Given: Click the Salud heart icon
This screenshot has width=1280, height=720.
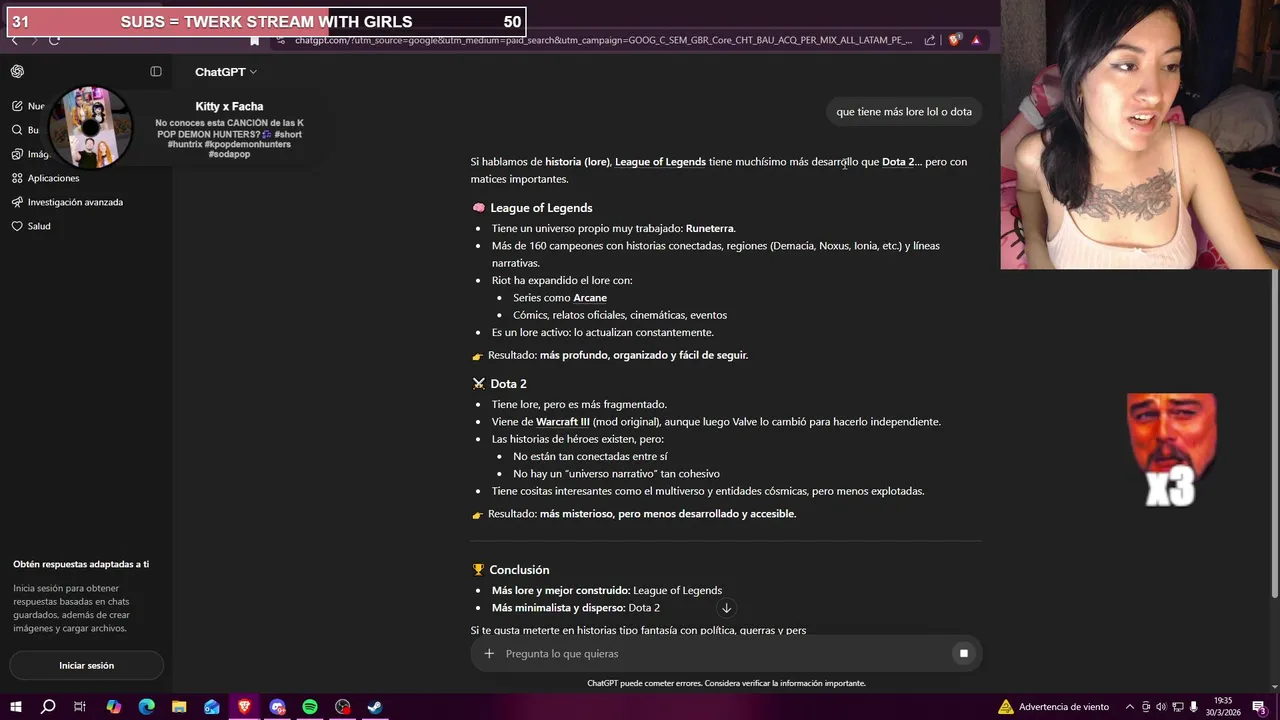Looking at the screenshot, I should coord(17,226).
